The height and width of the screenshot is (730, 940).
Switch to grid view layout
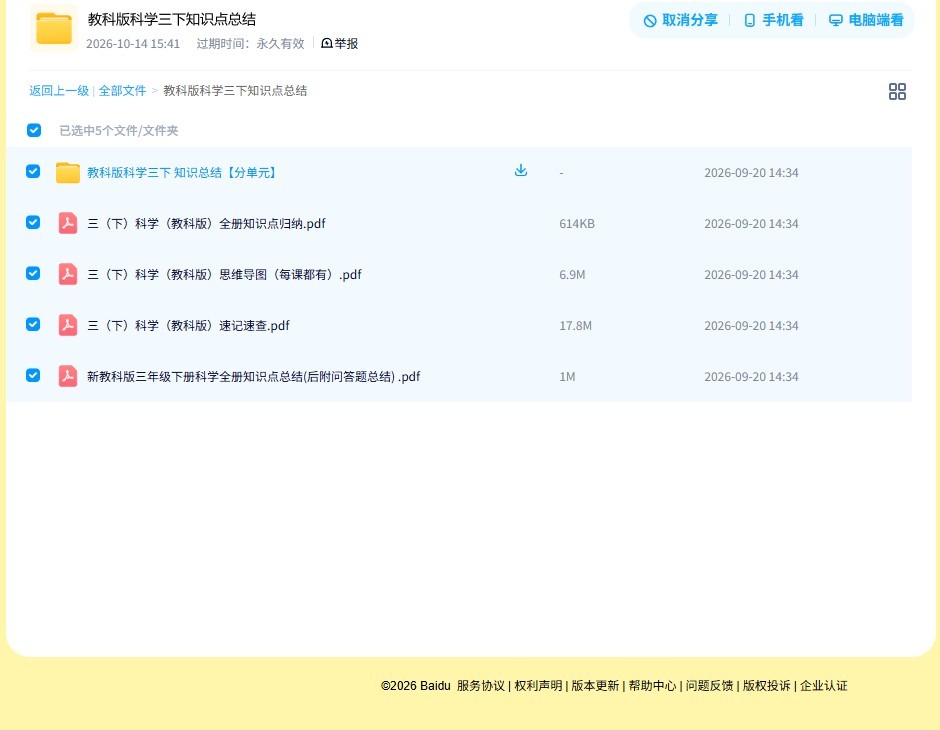(x=897, y=92)
